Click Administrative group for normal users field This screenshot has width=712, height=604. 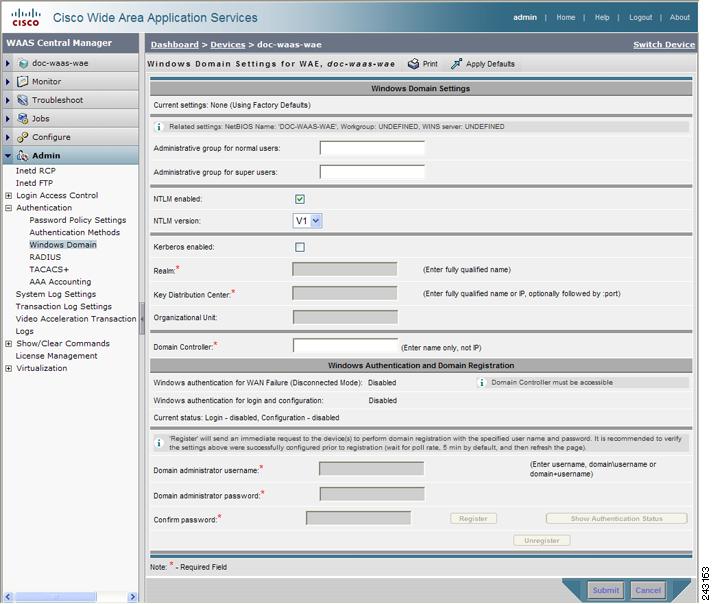click(372, 148)
